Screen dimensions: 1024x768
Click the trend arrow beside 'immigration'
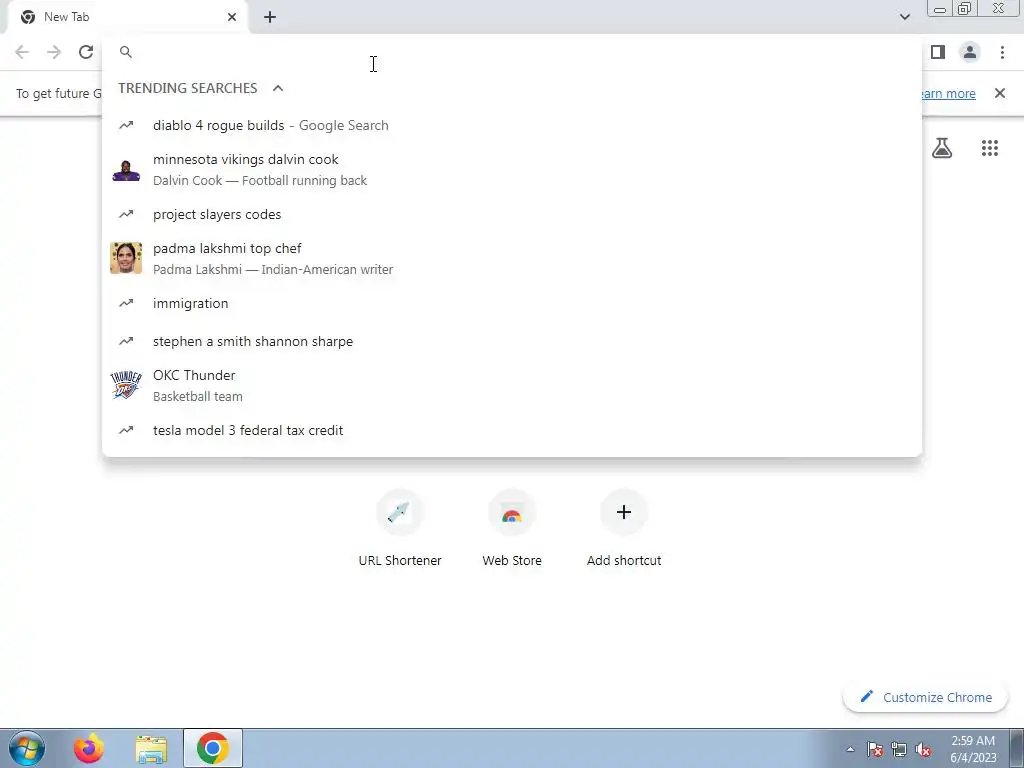pyautogui.click(x=126, y=303)
